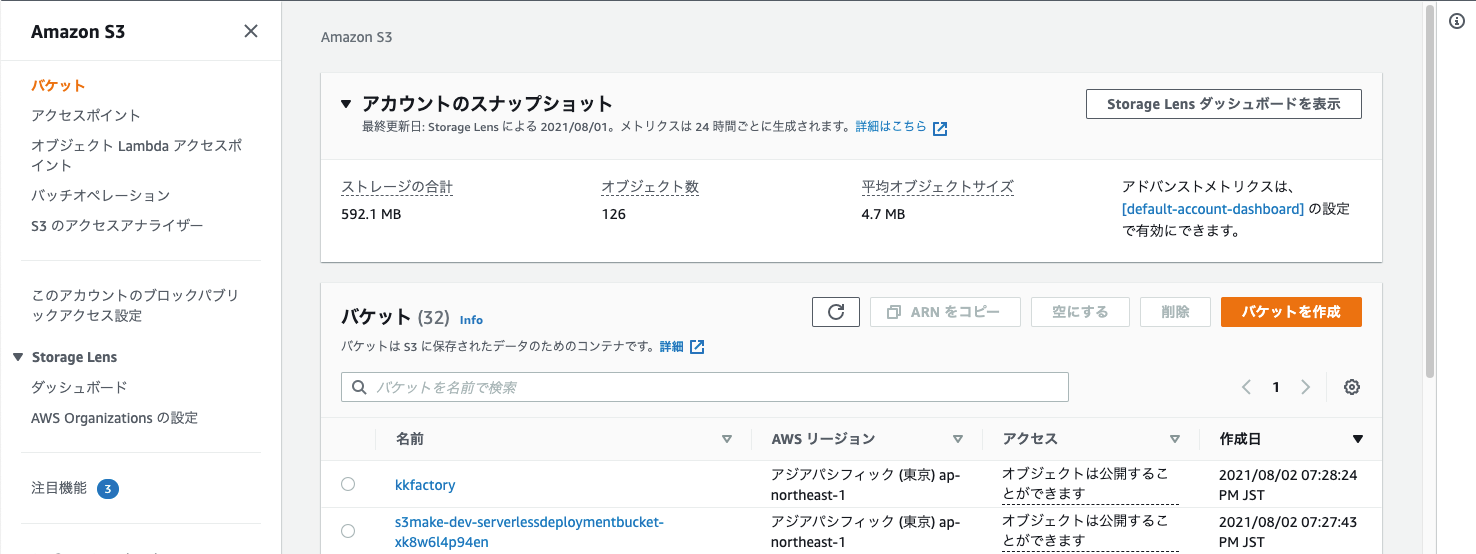Click the バケットを作成 button

pos(1291,312)
